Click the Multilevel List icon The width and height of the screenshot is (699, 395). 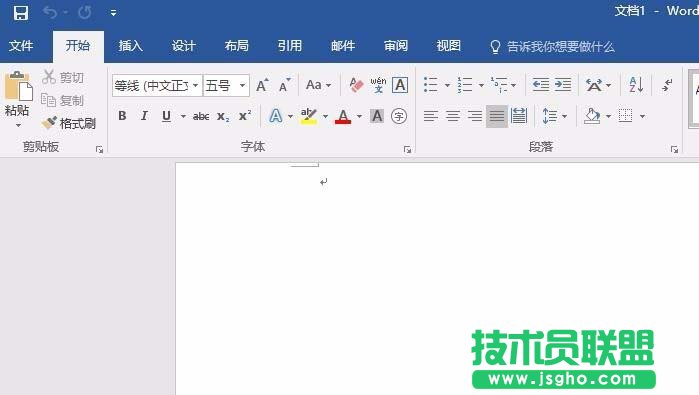tap(499, 85)
